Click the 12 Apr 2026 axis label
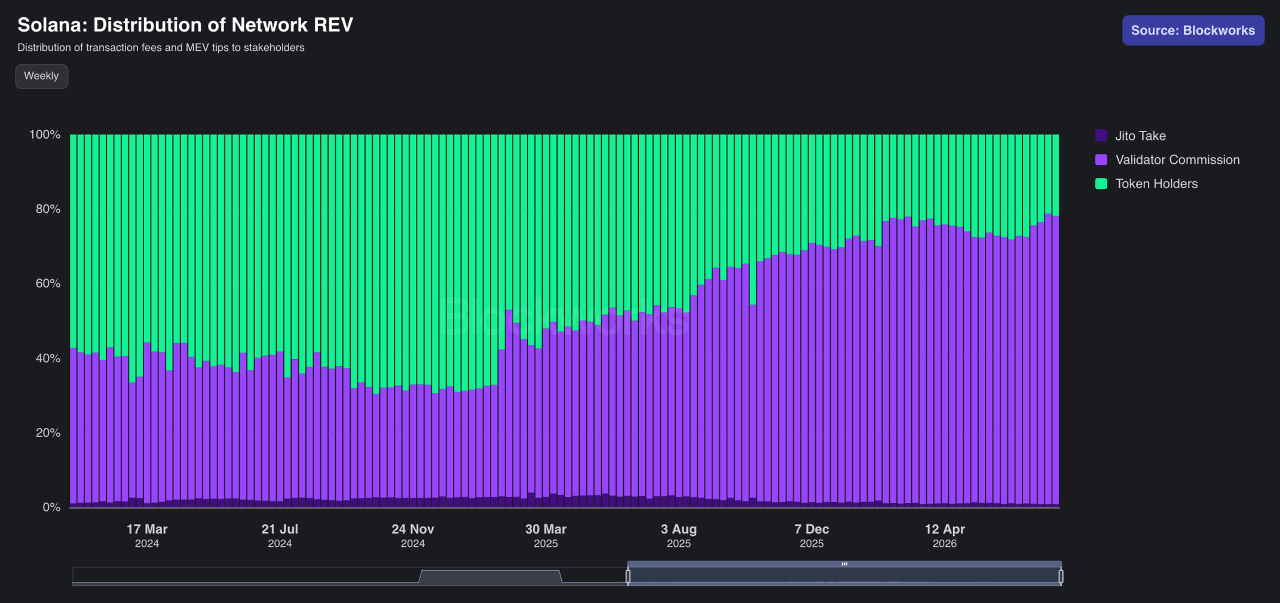 (945, 536)
